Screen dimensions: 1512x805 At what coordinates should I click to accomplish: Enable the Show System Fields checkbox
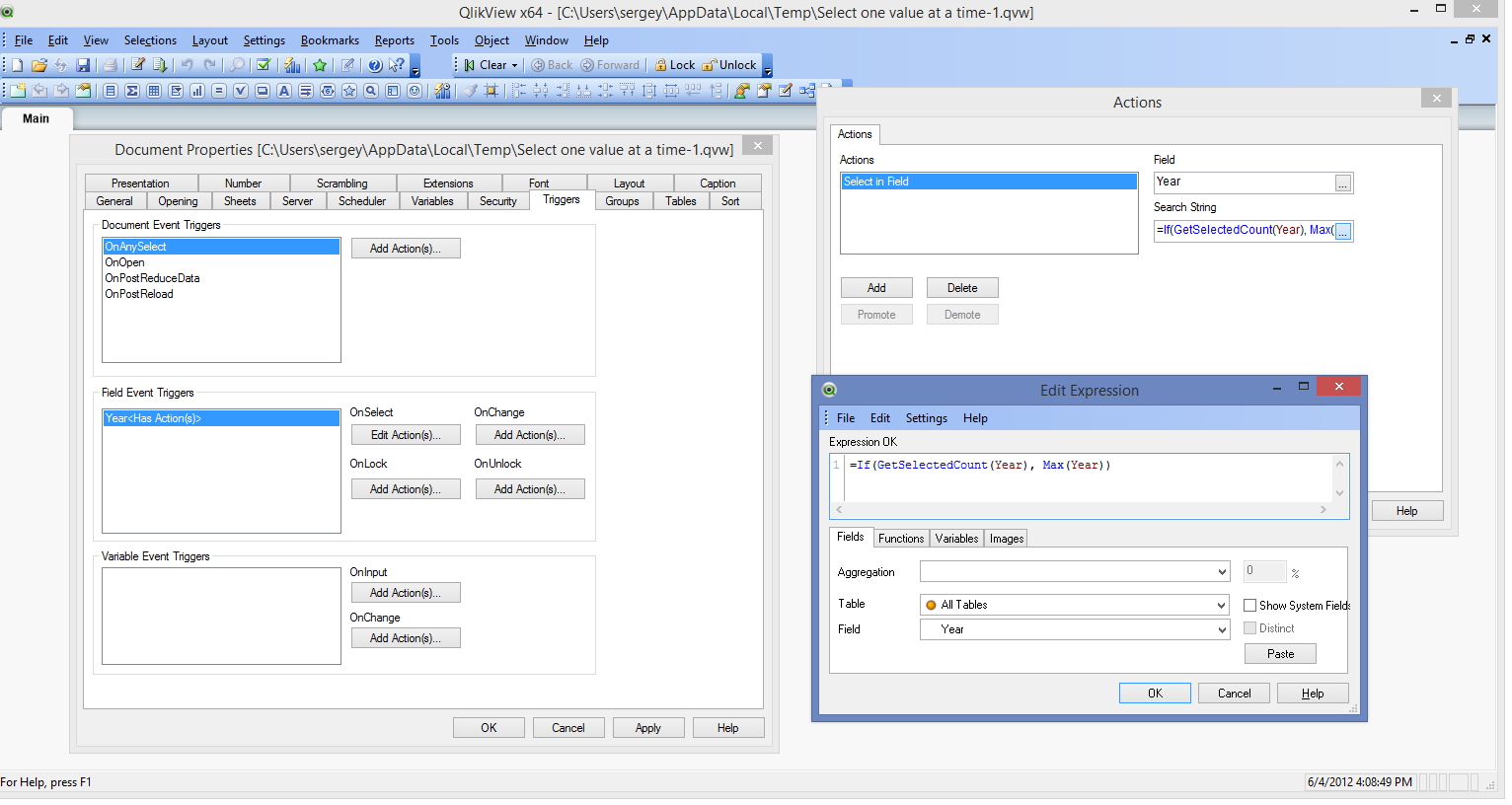1250,606
